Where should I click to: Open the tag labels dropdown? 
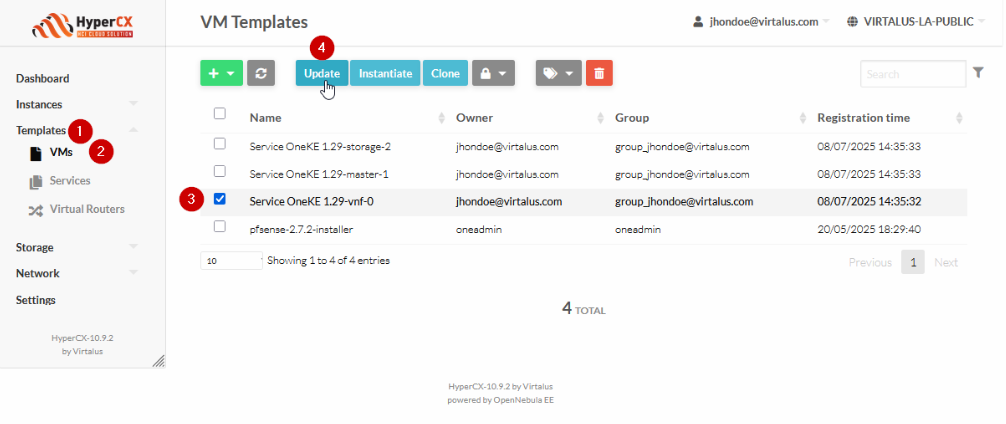(x=558, y=73)
